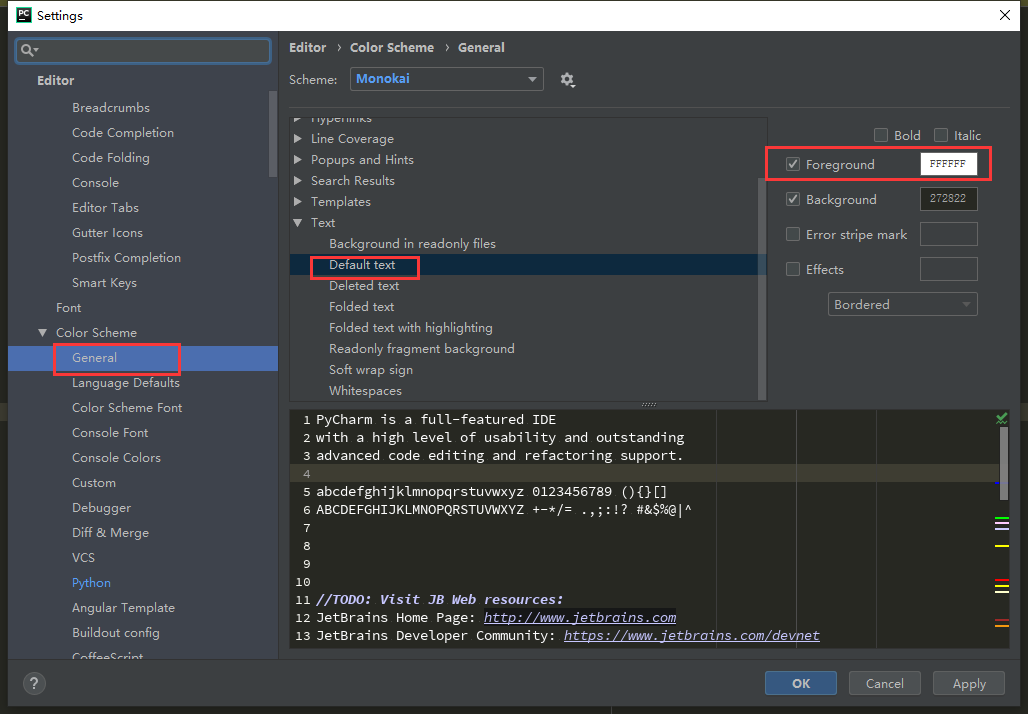Select the Soft wrap sign item
Viewport: 1028px width, 714px height.
[370, 369]
